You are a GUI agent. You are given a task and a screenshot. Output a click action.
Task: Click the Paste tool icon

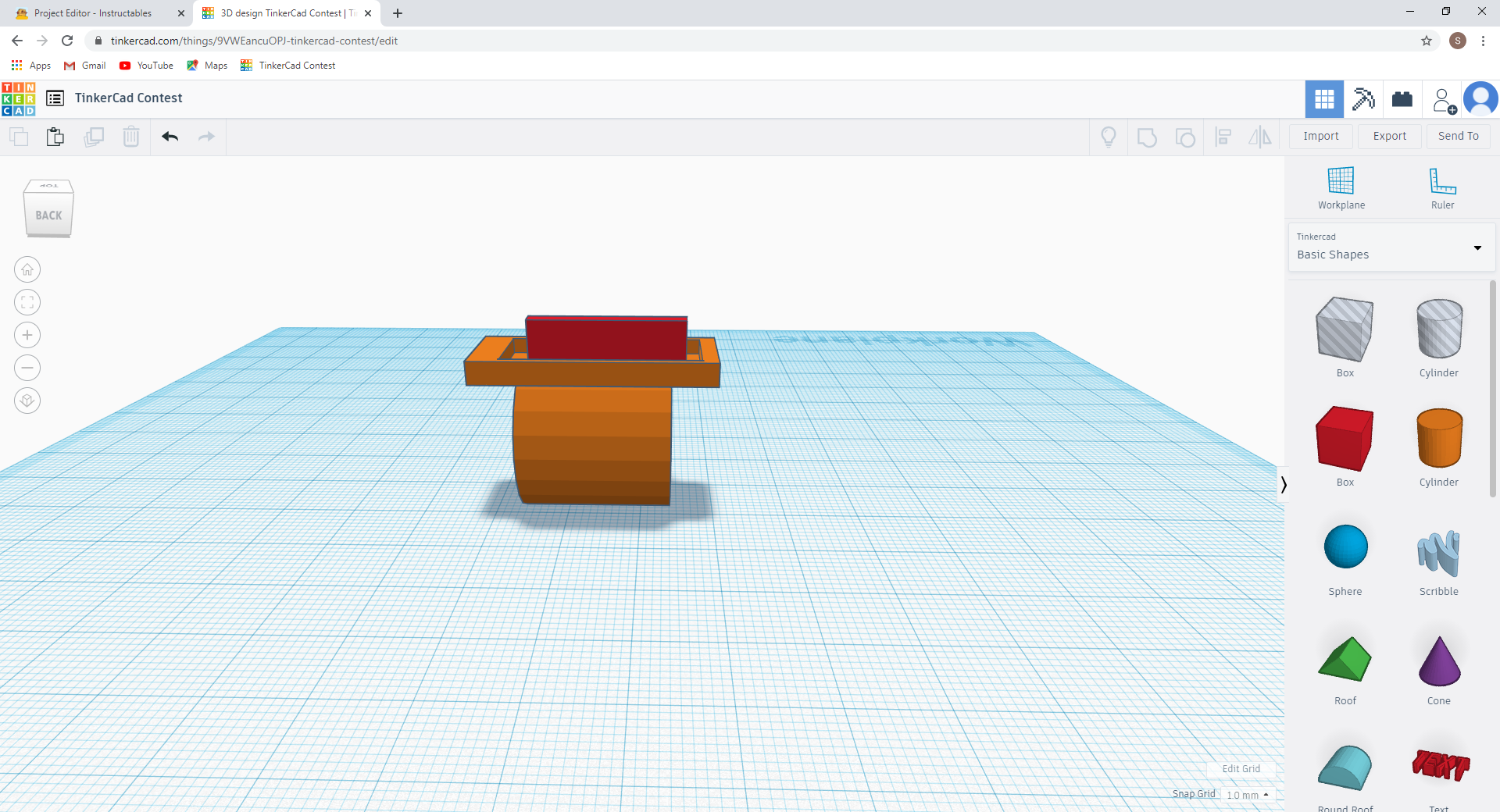[x=55, y=137]
